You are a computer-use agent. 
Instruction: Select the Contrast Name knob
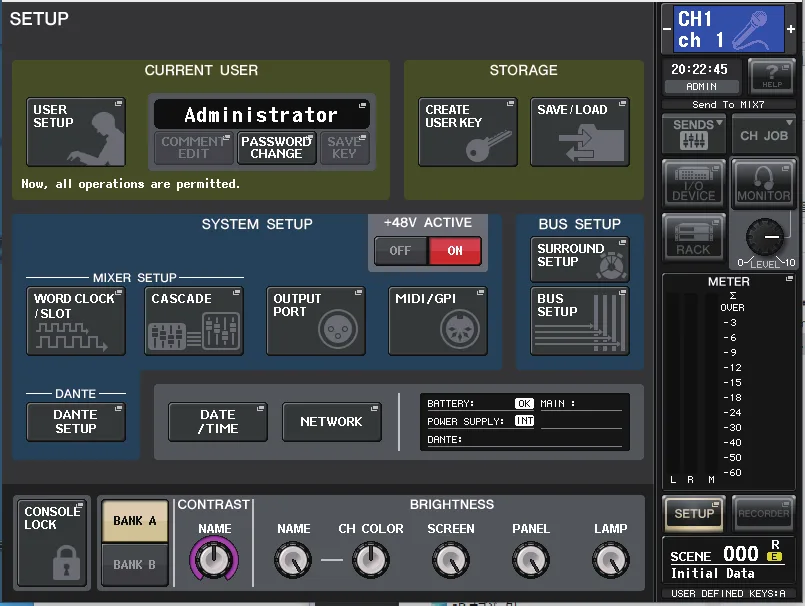pos(214,559)
